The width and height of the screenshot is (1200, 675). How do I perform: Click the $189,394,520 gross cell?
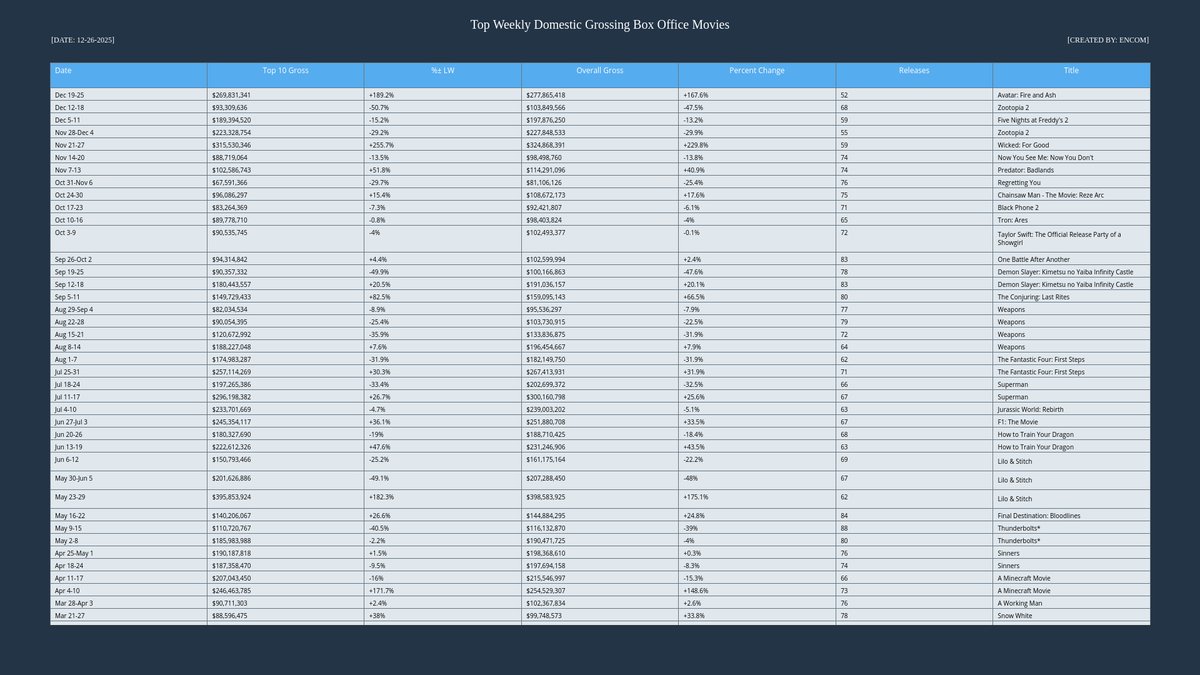click(x=285, y=120)
